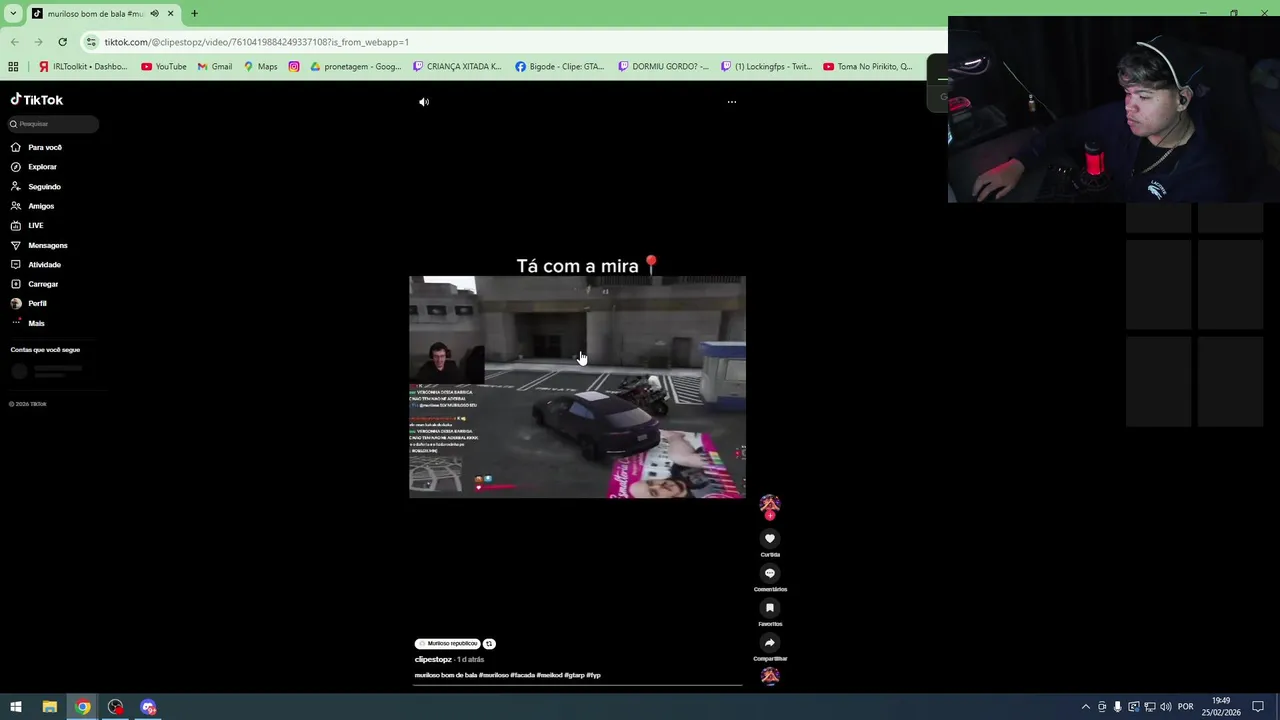The image size is (1280, 720).
Task: Open the system volume speaker icon
Action: 1166,707
